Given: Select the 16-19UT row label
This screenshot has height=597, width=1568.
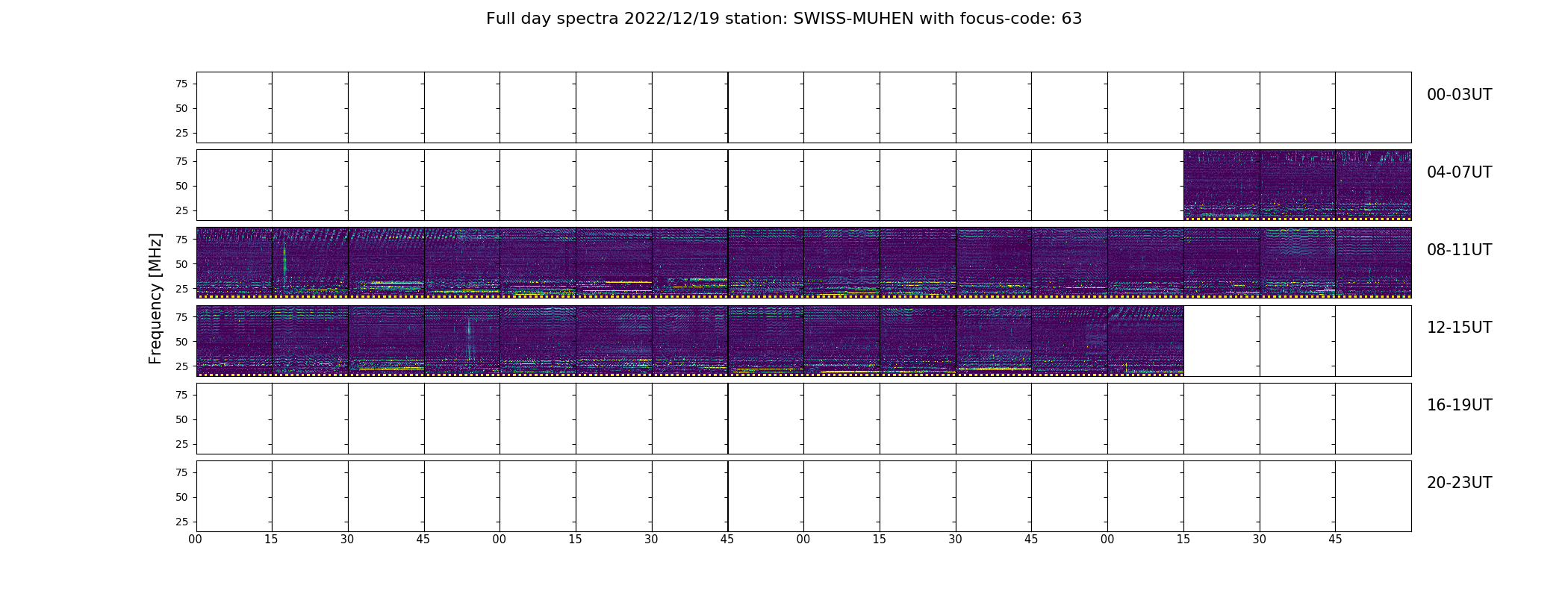Looking at the screenshot, I should coord(1459,405).
